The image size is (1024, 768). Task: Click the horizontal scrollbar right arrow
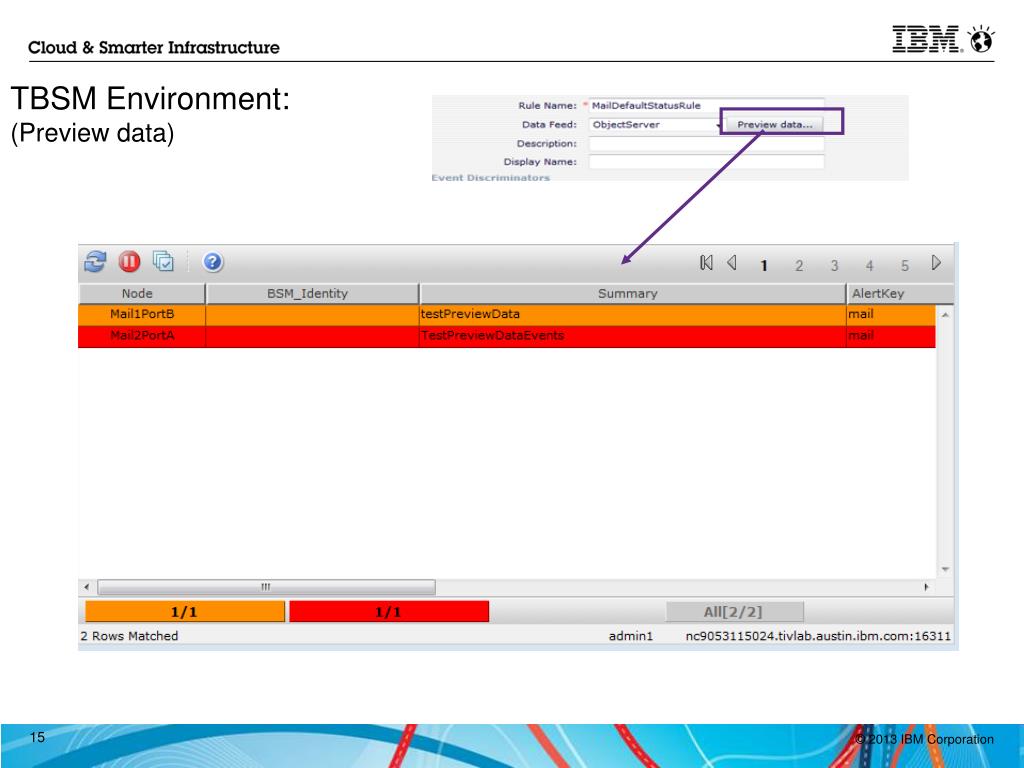tap(926, 587)
